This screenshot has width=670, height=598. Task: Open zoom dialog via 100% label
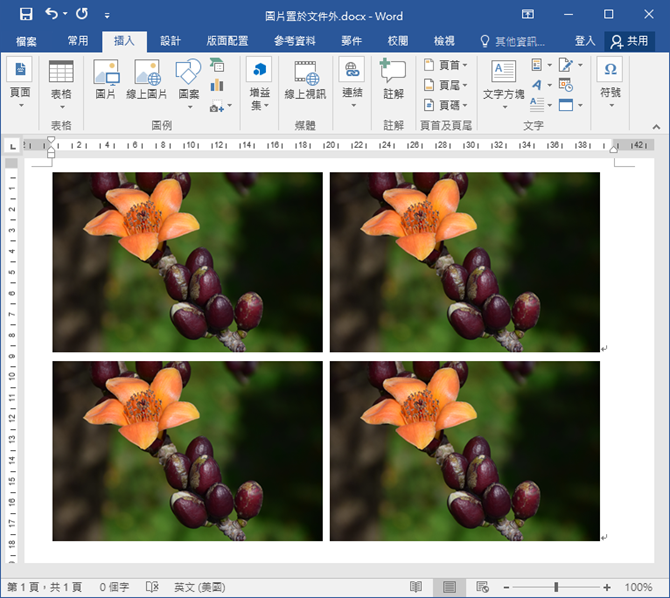638,587
